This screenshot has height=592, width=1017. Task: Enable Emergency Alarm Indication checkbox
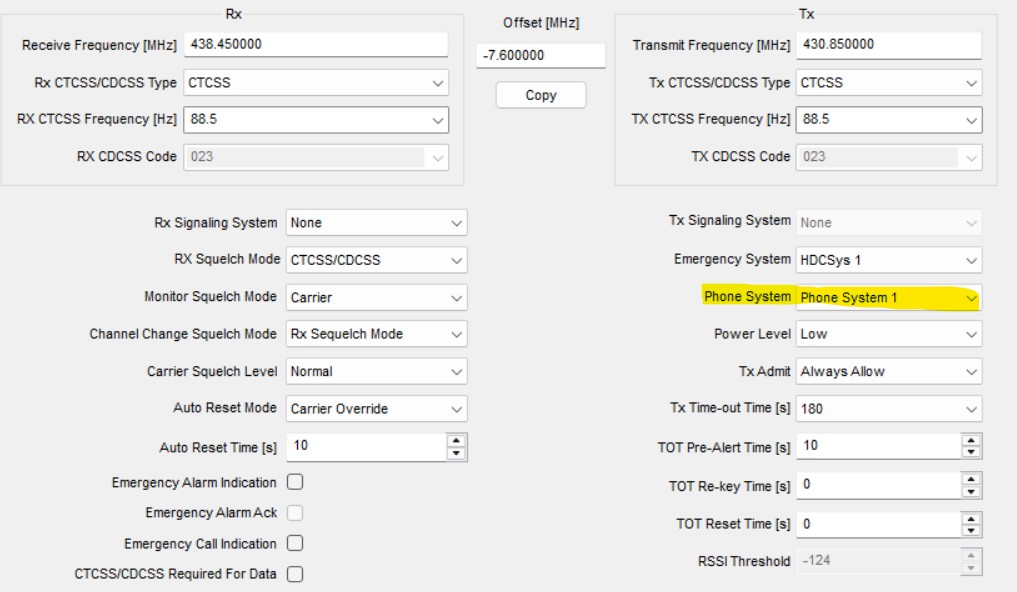coord(295,482)
